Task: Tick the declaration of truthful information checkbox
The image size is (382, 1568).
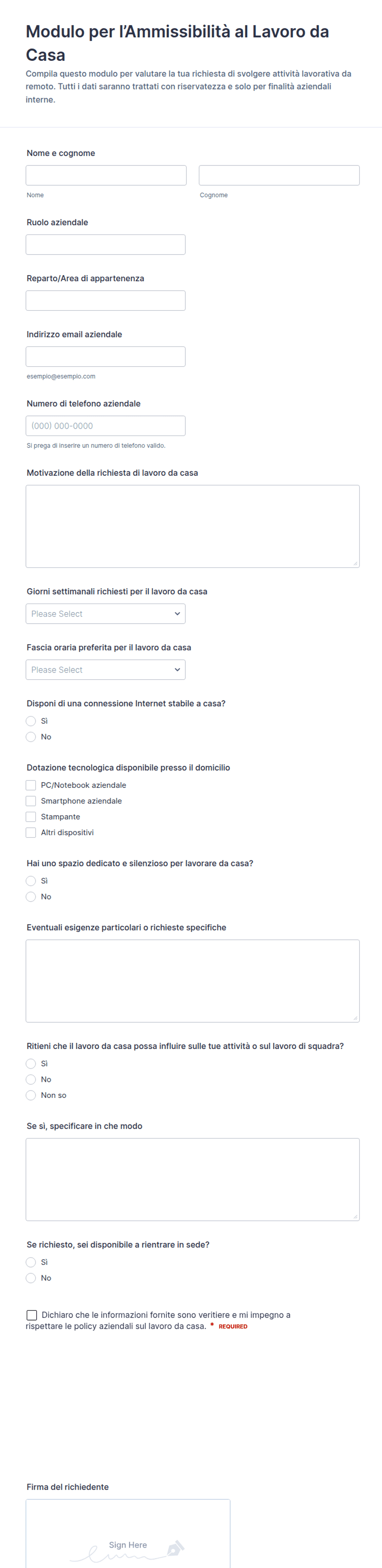Action: (32, 1315)
